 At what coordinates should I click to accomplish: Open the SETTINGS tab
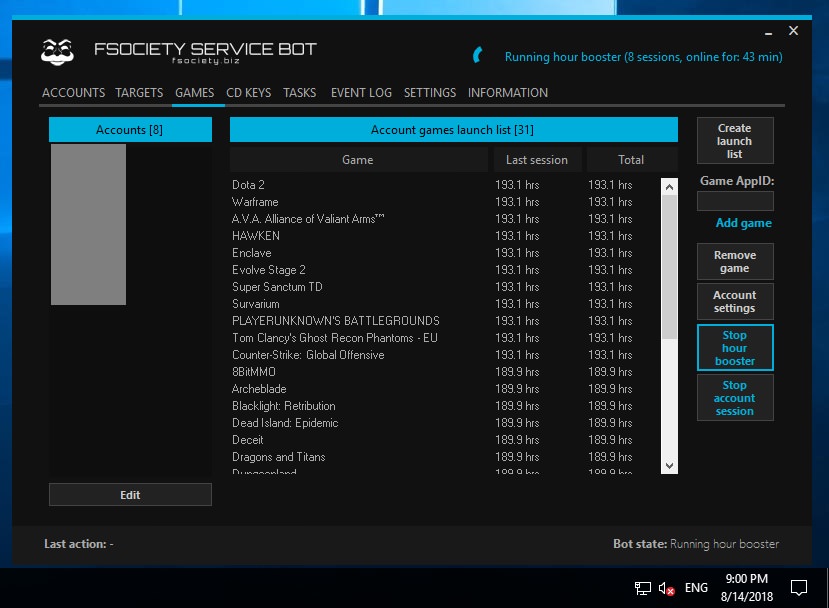(430, 93)
